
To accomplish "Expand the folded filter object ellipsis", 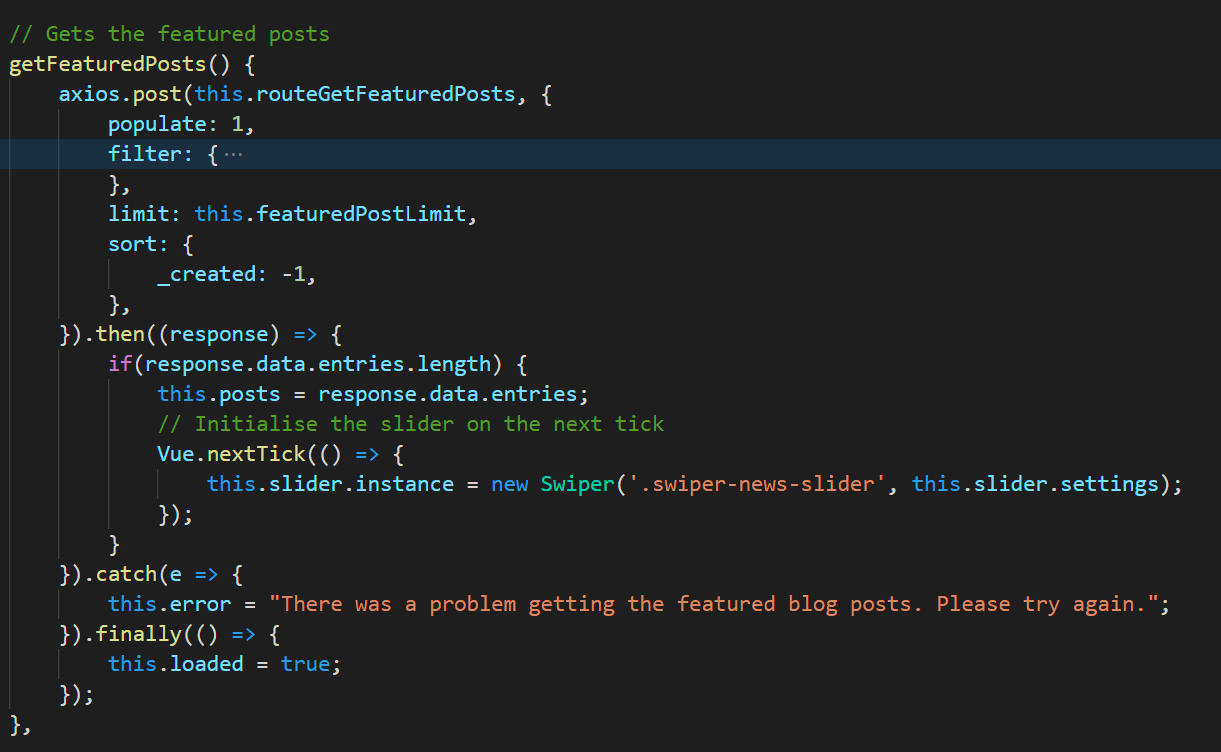I will (x=233, y=155).
